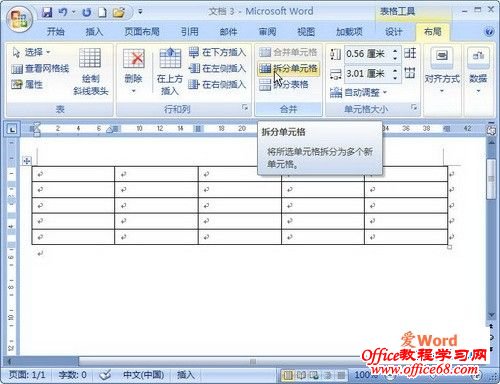Switch to outline view icon
500x384 pixels.
328,375
